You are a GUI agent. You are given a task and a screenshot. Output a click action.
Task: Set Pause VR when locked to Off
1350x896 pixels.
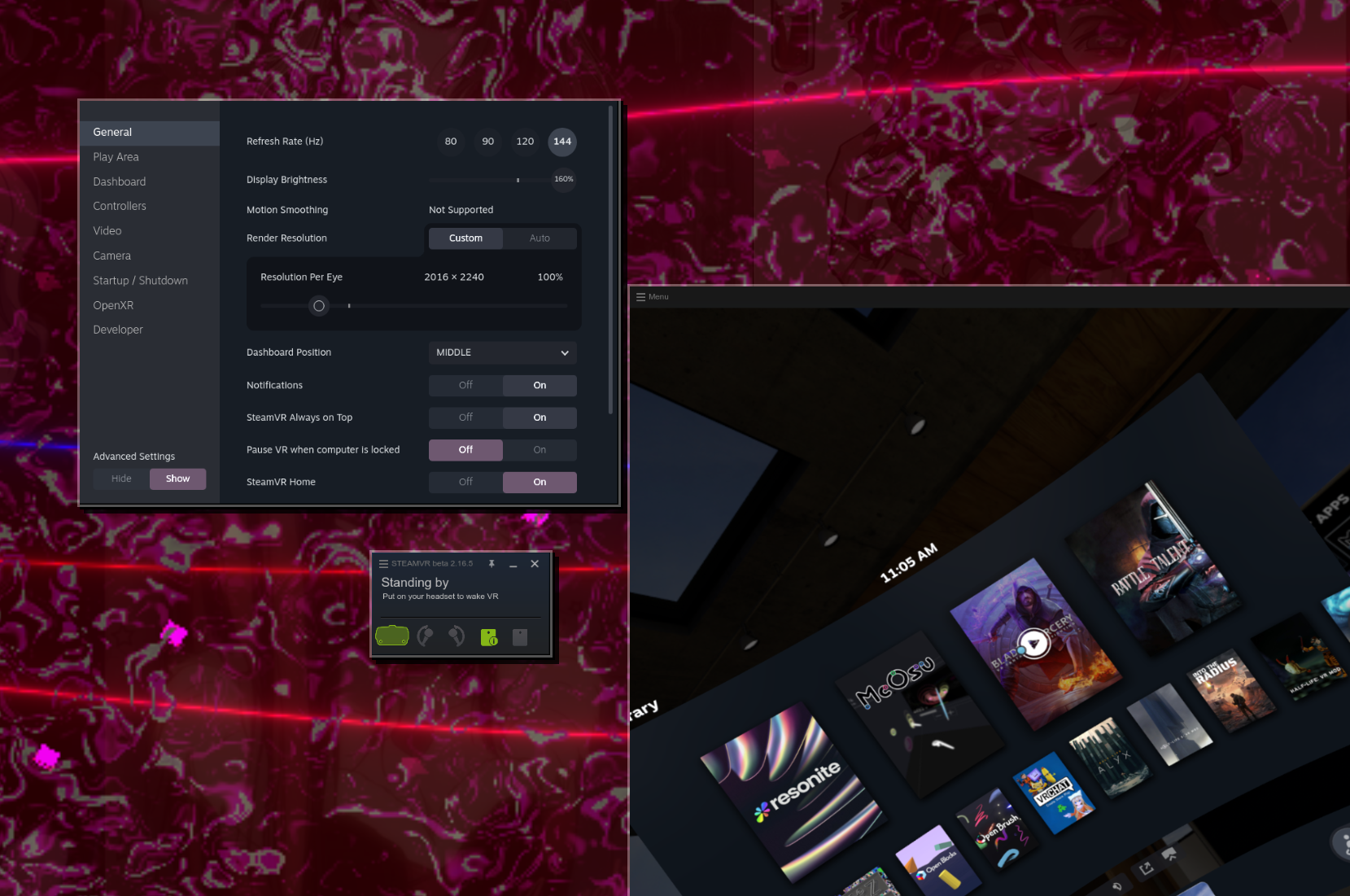click(465, 449)
